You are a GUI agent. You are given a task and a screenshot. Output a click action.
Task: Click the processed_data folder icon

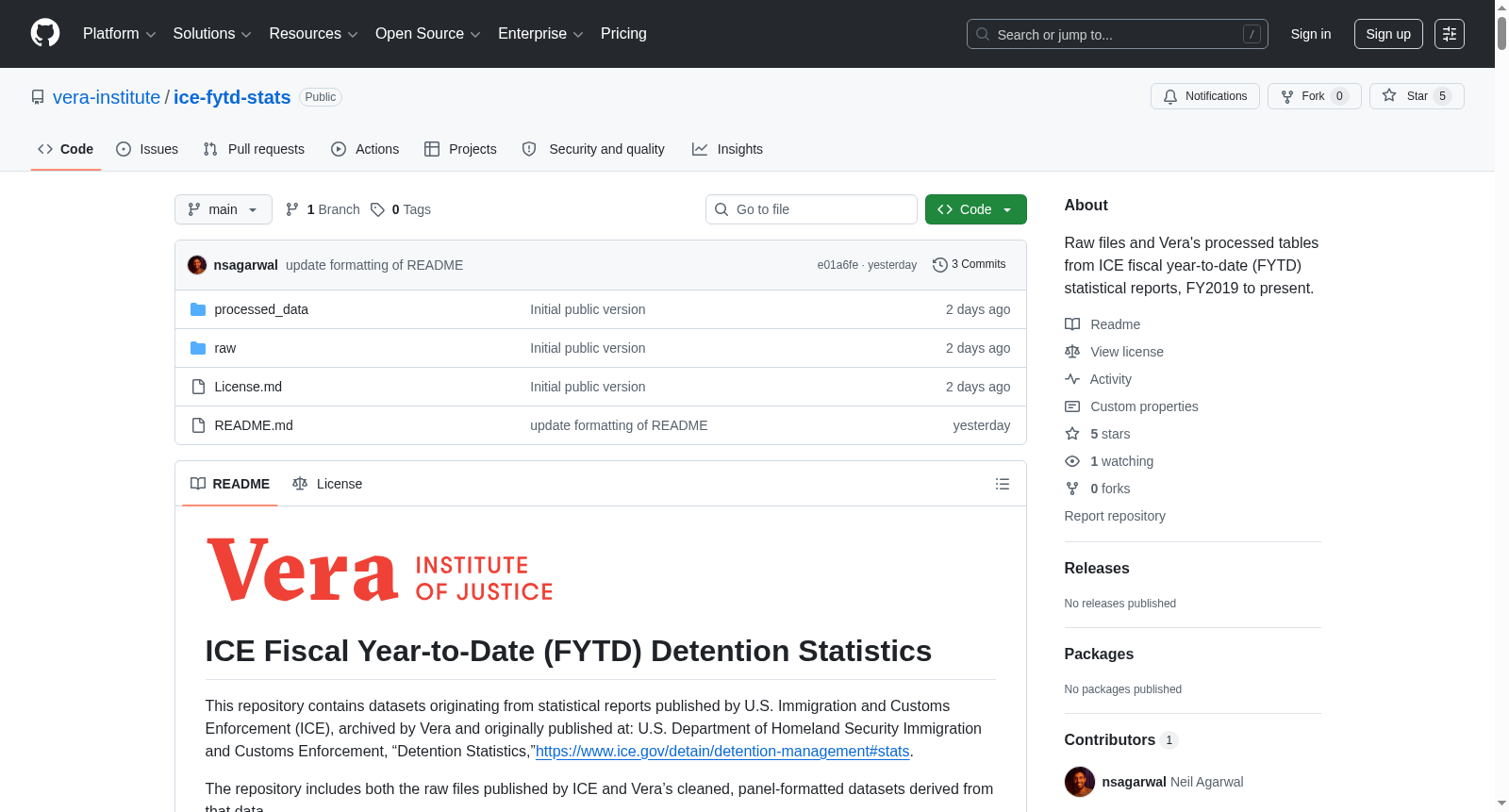(198, 309)
